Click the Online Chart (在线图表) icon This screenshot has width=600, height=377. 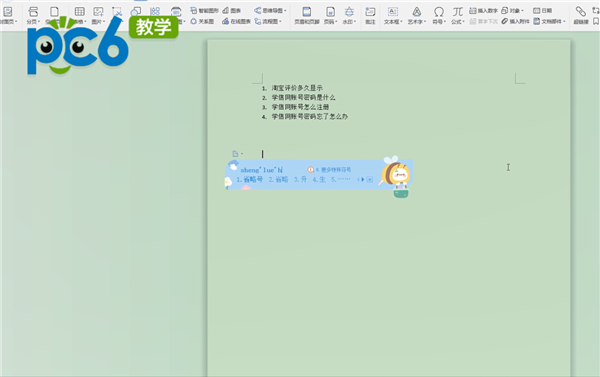pyautogui.click(x=236, y=21)
